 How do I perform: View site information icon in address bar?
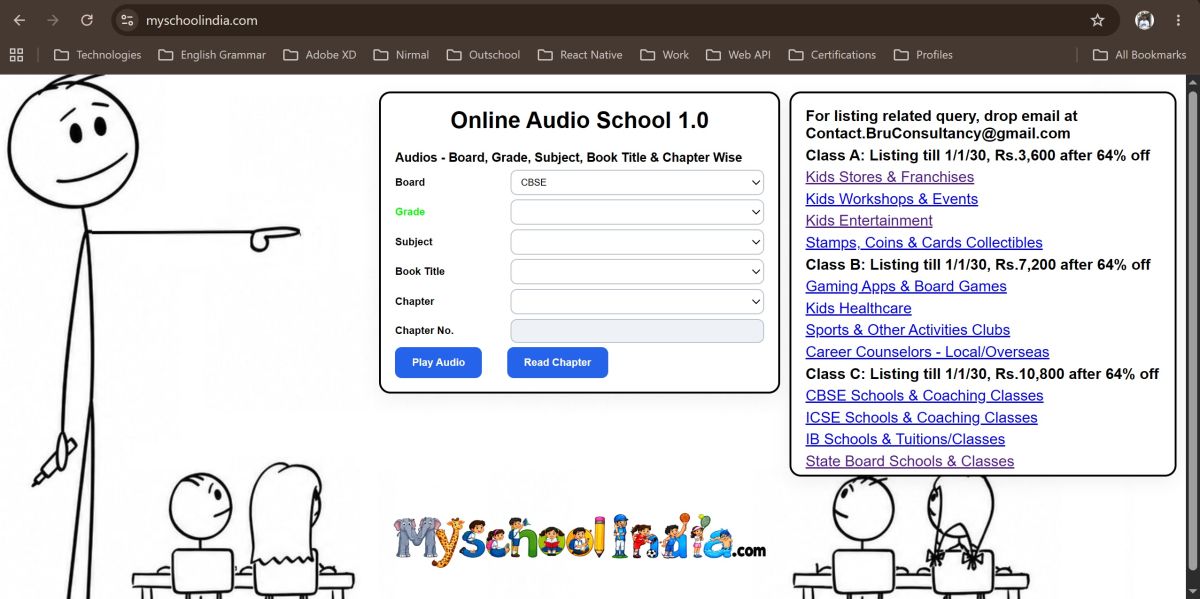(x=126, y=20)
